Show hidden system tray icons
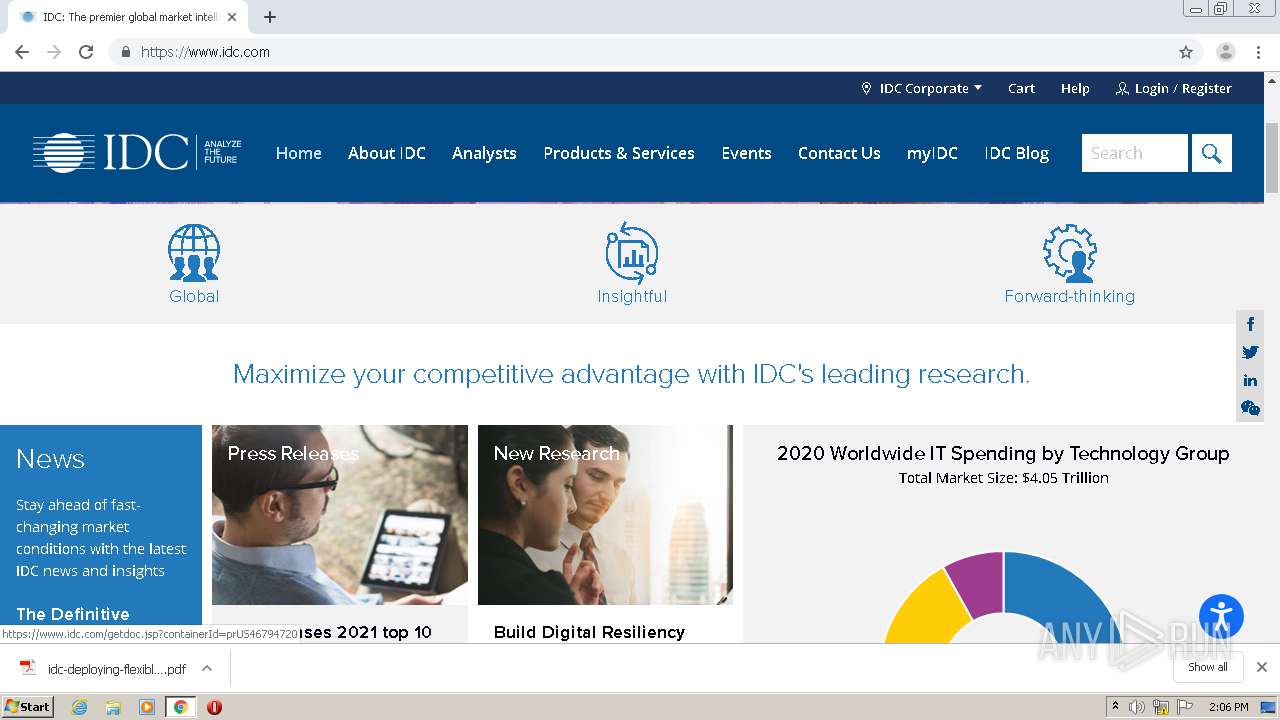This screenshot has width=1280, height=720. [x=1115, y=707]
